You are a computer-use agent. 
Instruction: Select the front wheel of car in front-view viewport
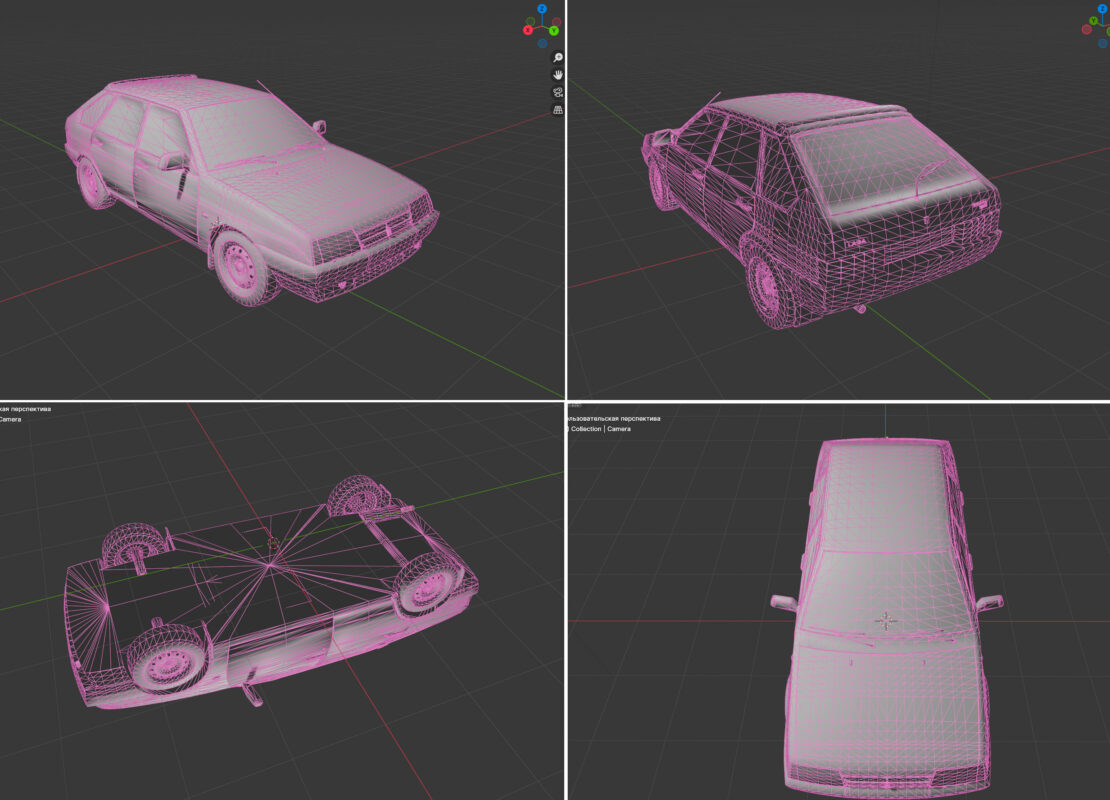click(241, 266)
